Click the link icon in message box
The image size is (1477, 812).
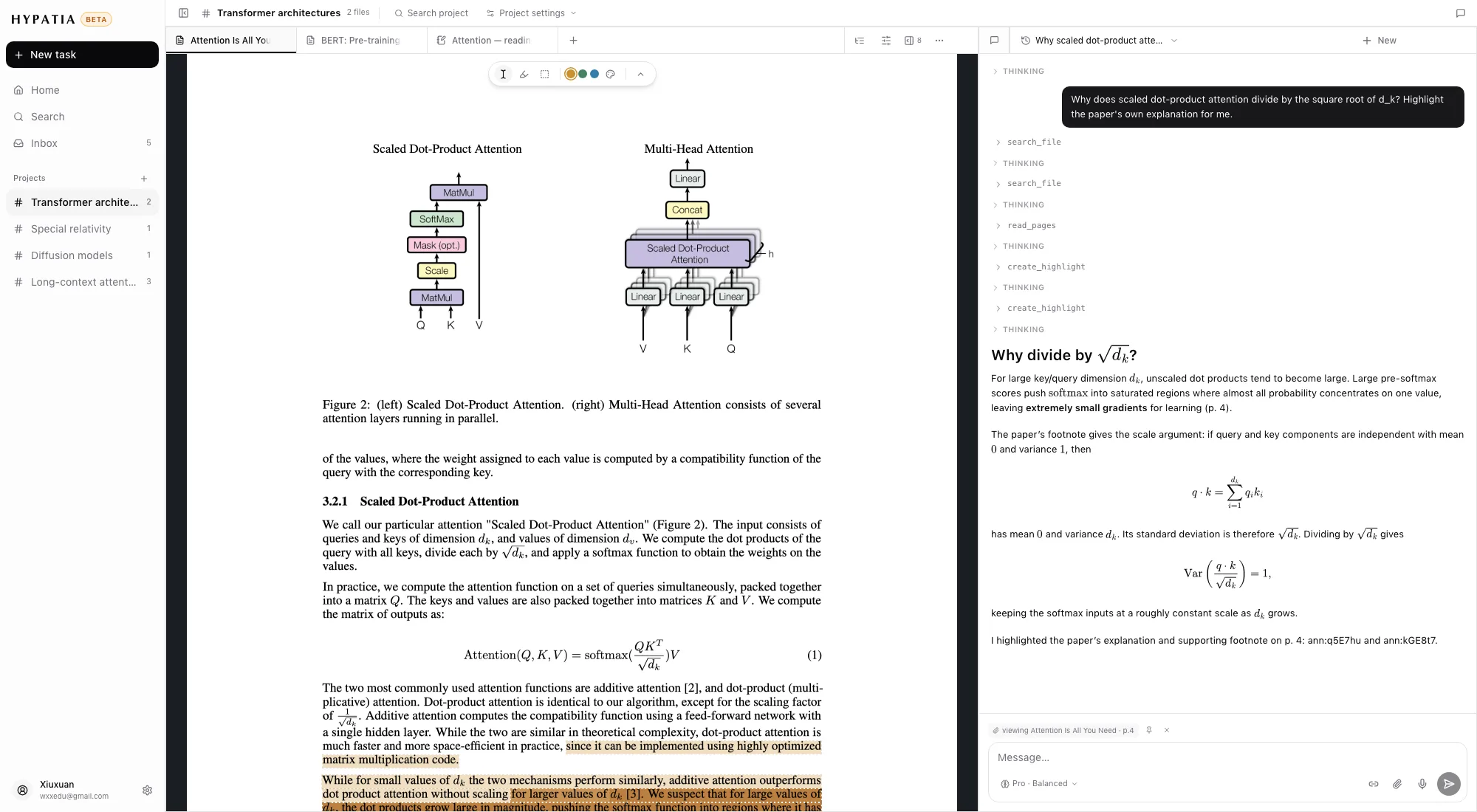pyautogui.click(x=1374, y=784)
